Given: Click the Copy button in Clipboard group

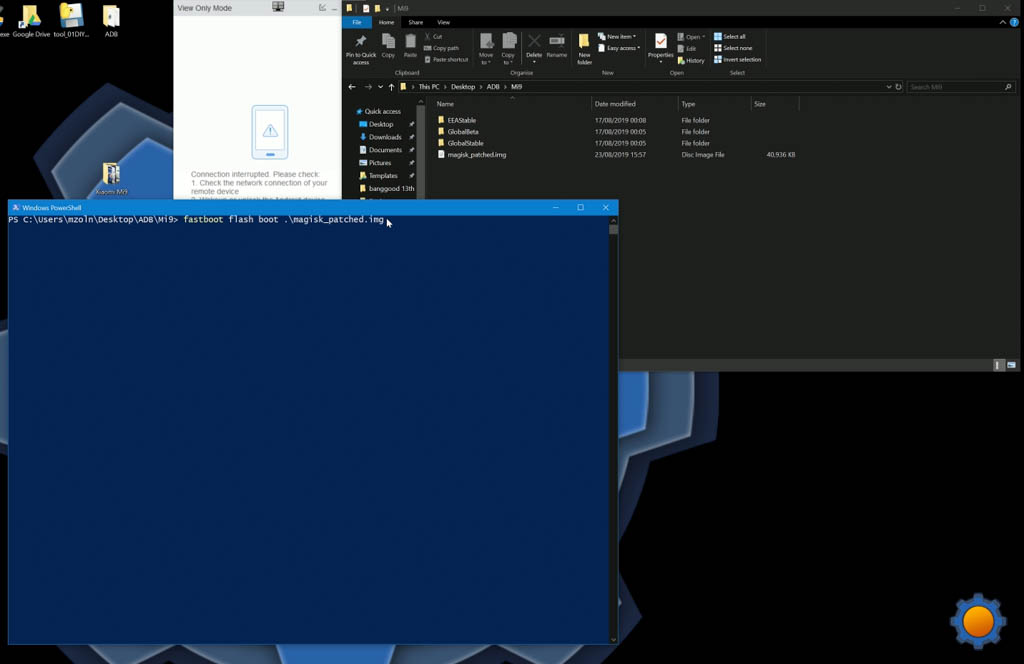Looking at the screenshot, I should pos(388,46).
